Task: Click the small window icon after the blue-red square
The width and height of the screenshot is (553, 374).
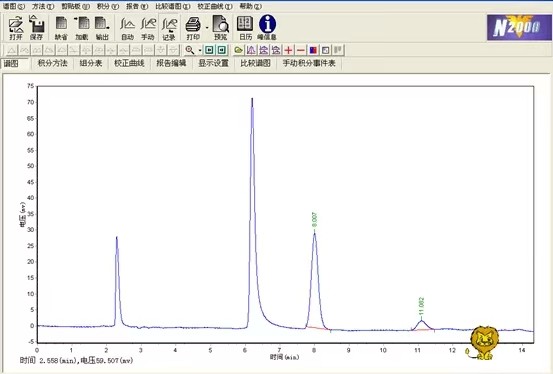Action: click(x=326, y=50)
